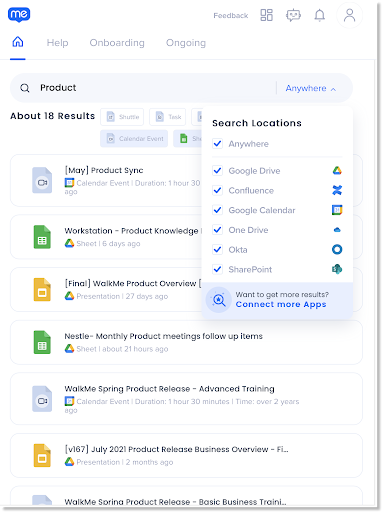Click the WalkMe 'me' logo
The image size is (382, 512).
click(x=19, y=15)
